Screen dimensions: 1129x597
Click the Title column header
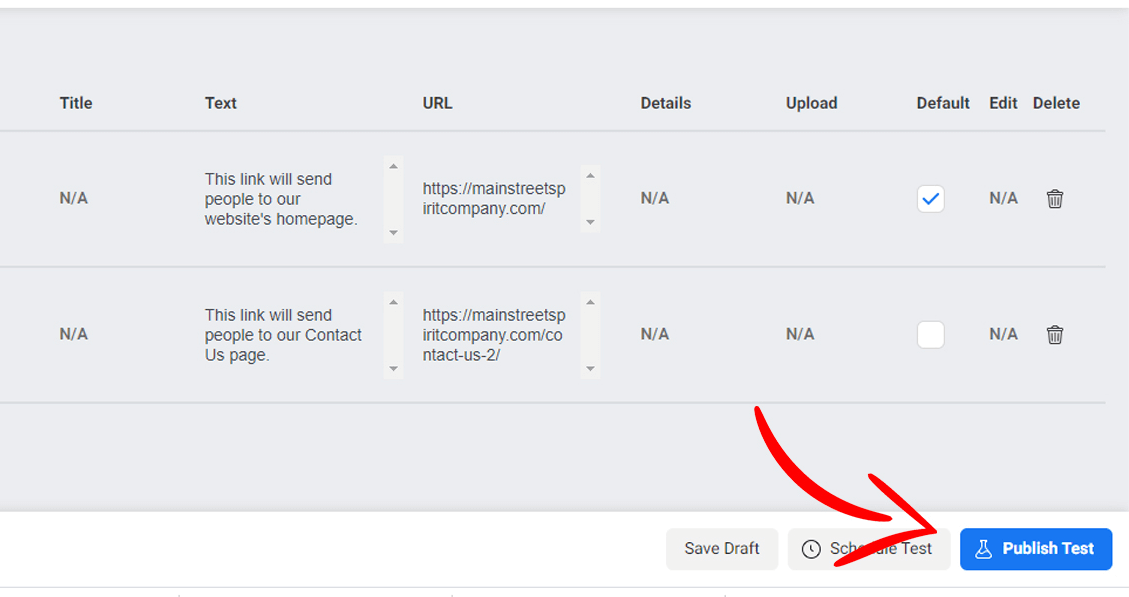76,103
